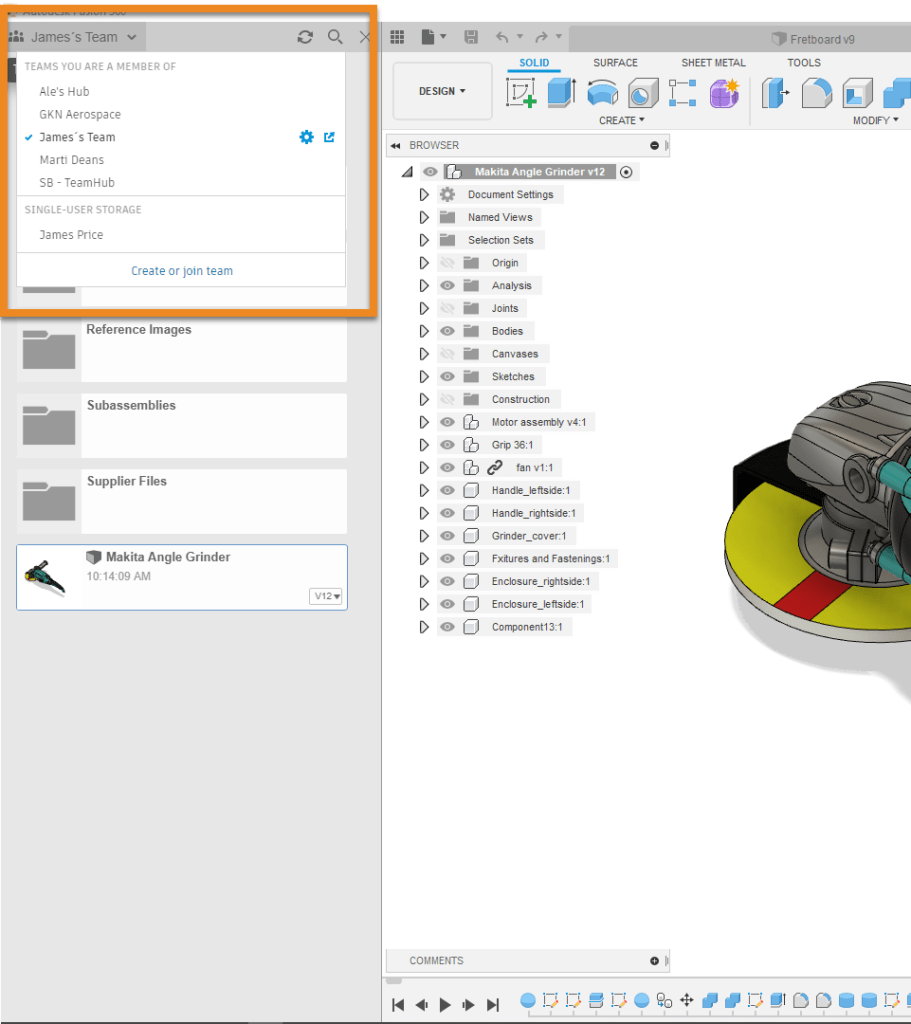
Task: Open the Makita Angle Grinder thumbnail
Action: (x=45, y=577)
